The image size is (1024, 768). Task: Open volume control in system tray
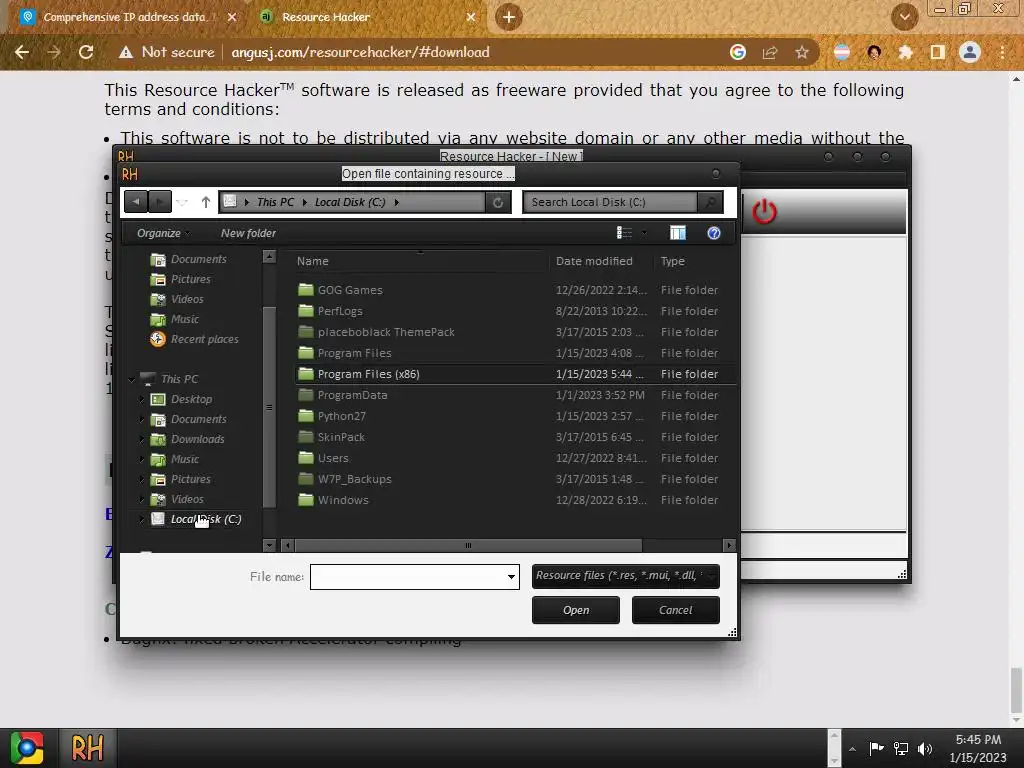pos(924,748)
